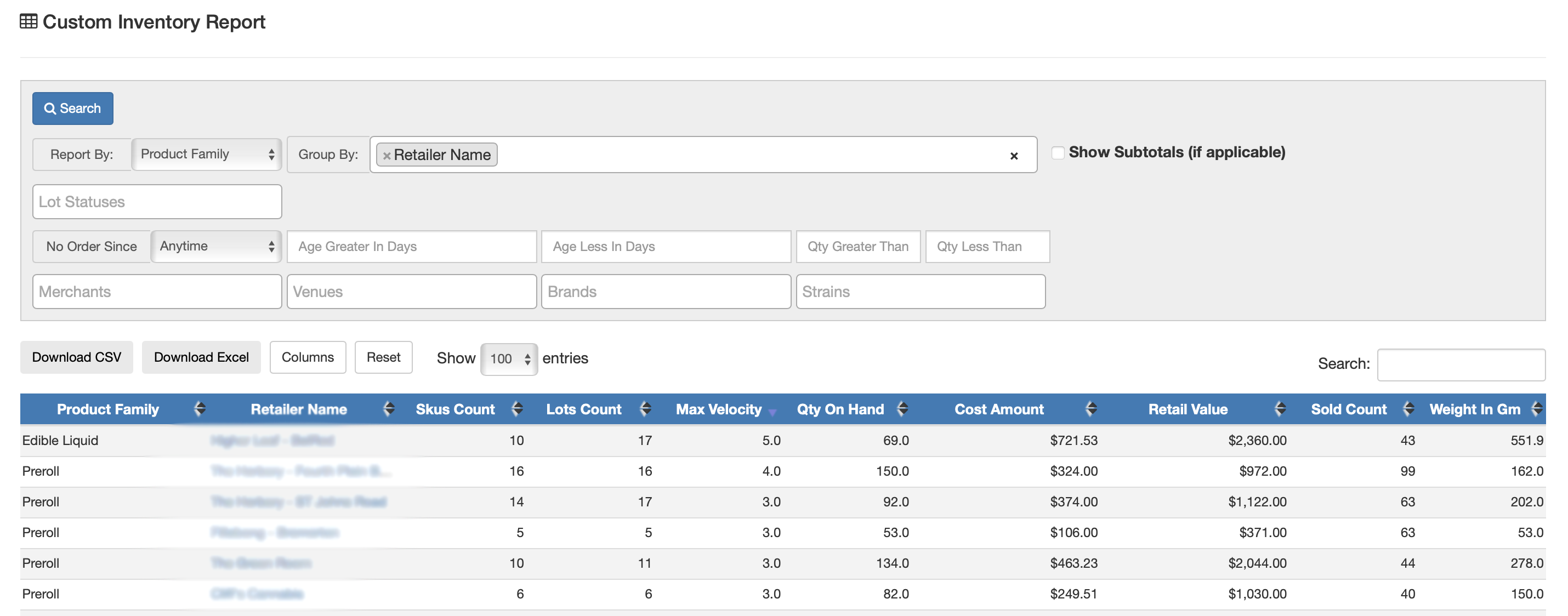Sort by Lots Count using arrow icon

tap(645, 409)
